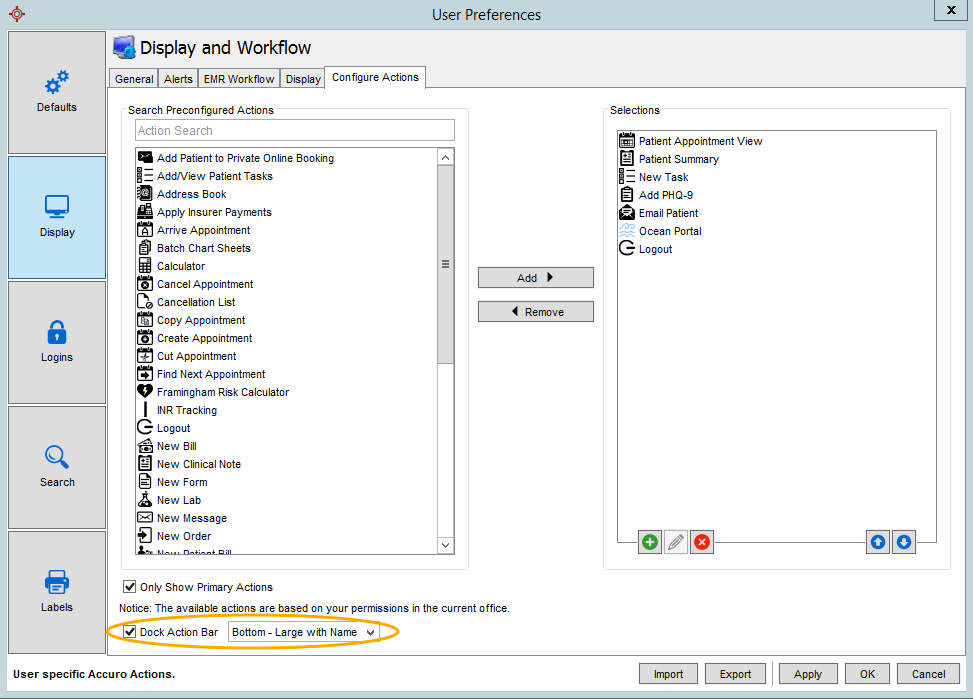Image resolution: width=973 pixels, height=699 pixels.
Task: Click the action list scroll down arrow
Action: 446,545
